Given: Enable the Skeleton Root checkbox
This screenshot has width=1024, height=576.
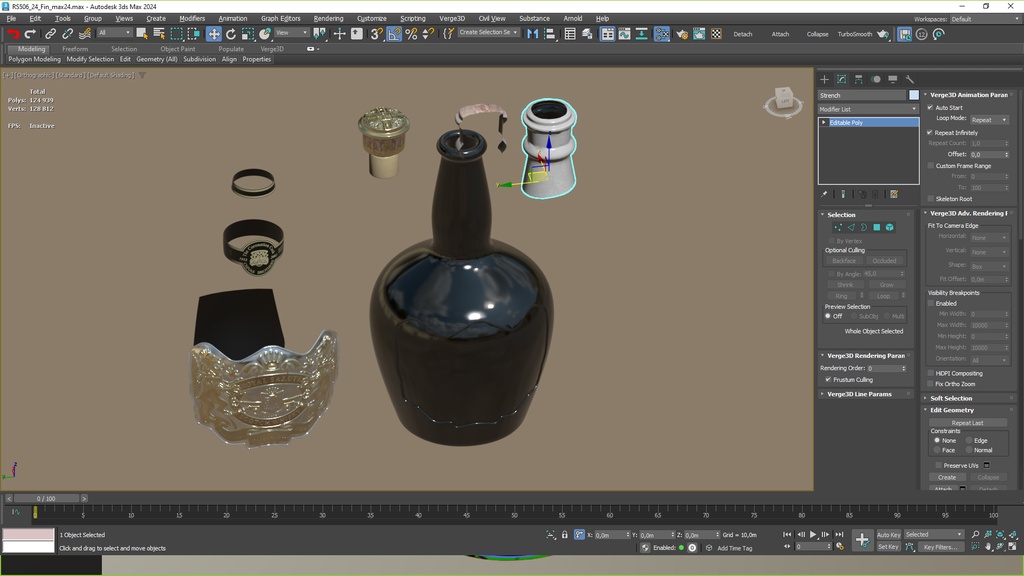Looking at the screenshot, I should 930,199.
